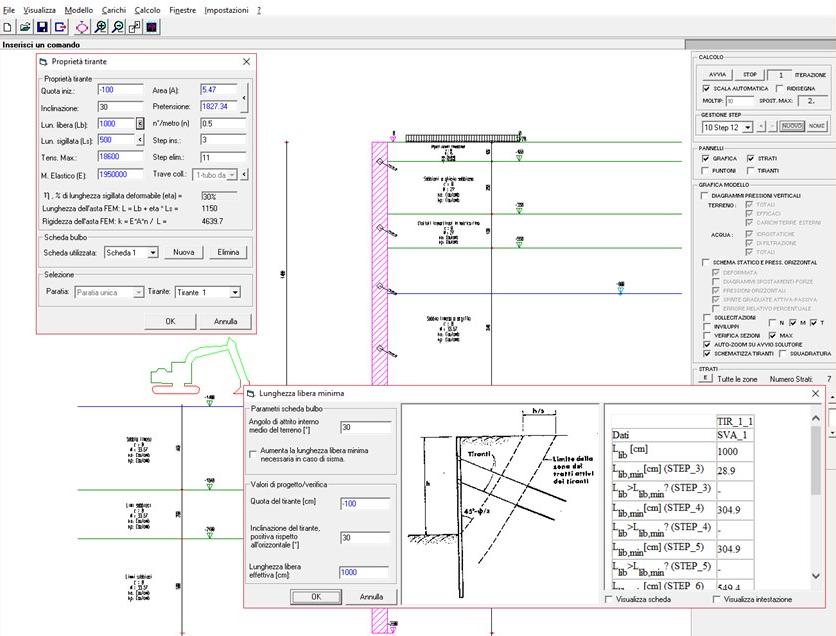The width and height of the screenshot is (836, 636).
Task: Click Nuova button in Scheda bulbo
Action: click(183, 253)
